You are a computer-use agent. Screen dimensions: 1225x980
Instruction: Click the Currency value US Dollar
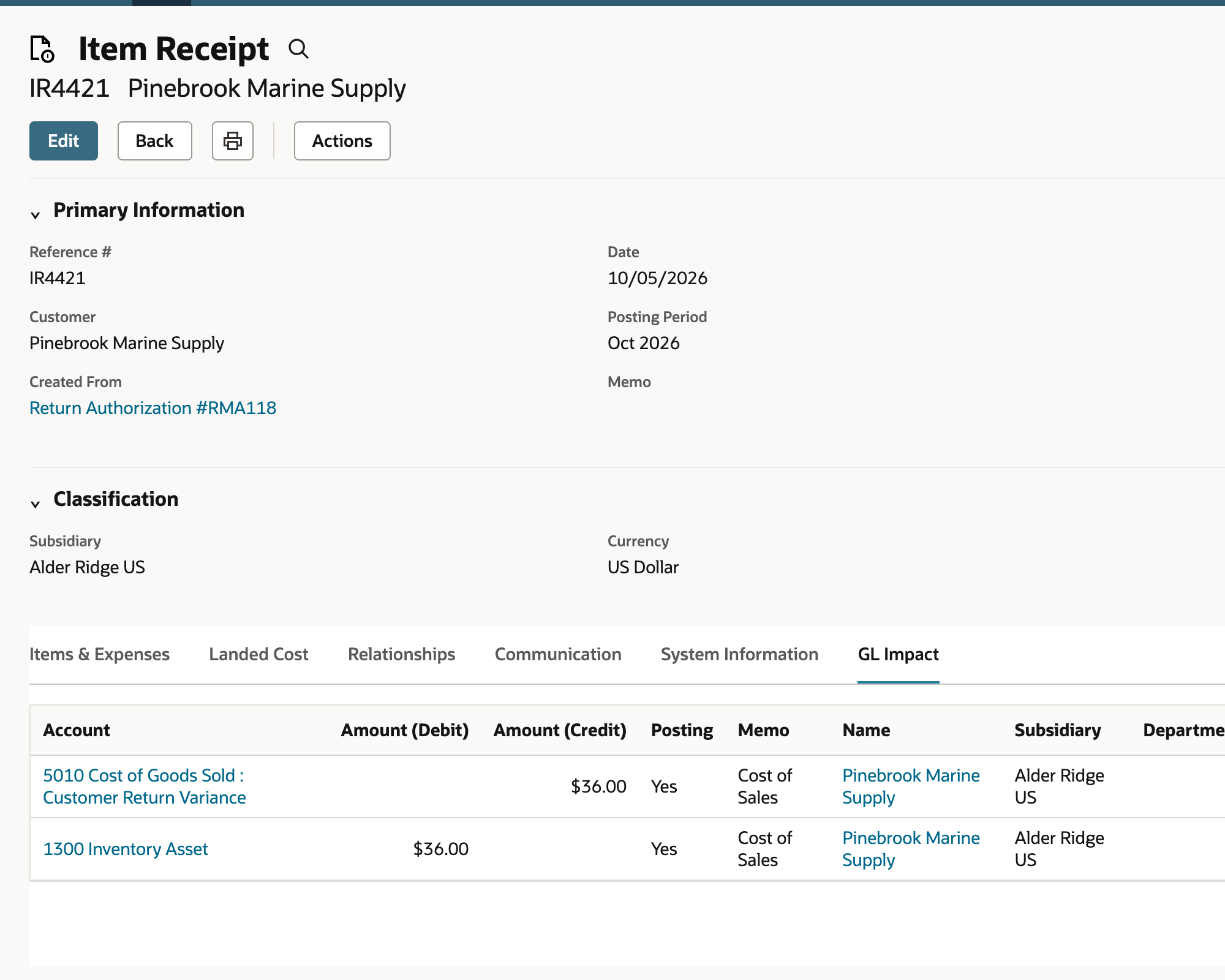643,567
